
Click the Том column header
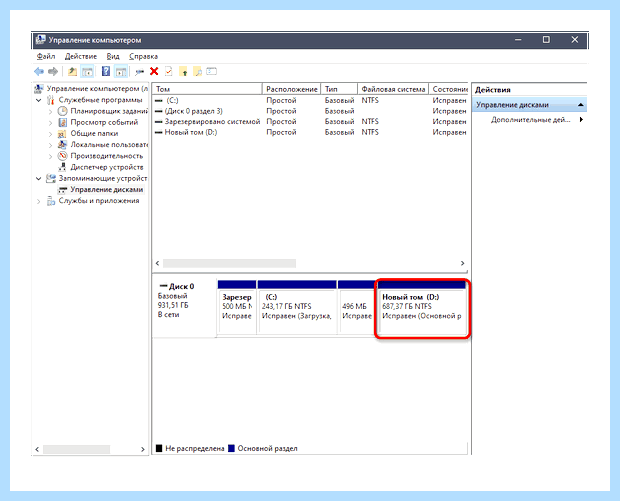(x=207, y=89)
